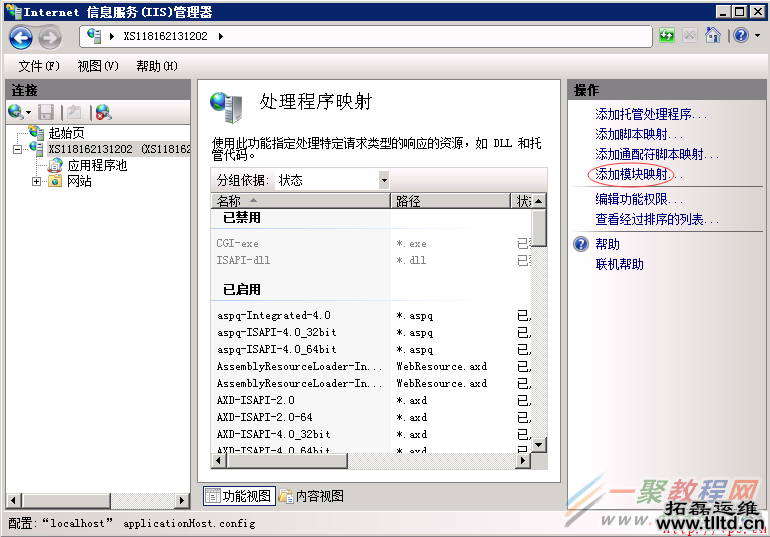Screen dimensions: 770x537
Task: Click 编辑功能权限... action link
Action: point(639,199)
